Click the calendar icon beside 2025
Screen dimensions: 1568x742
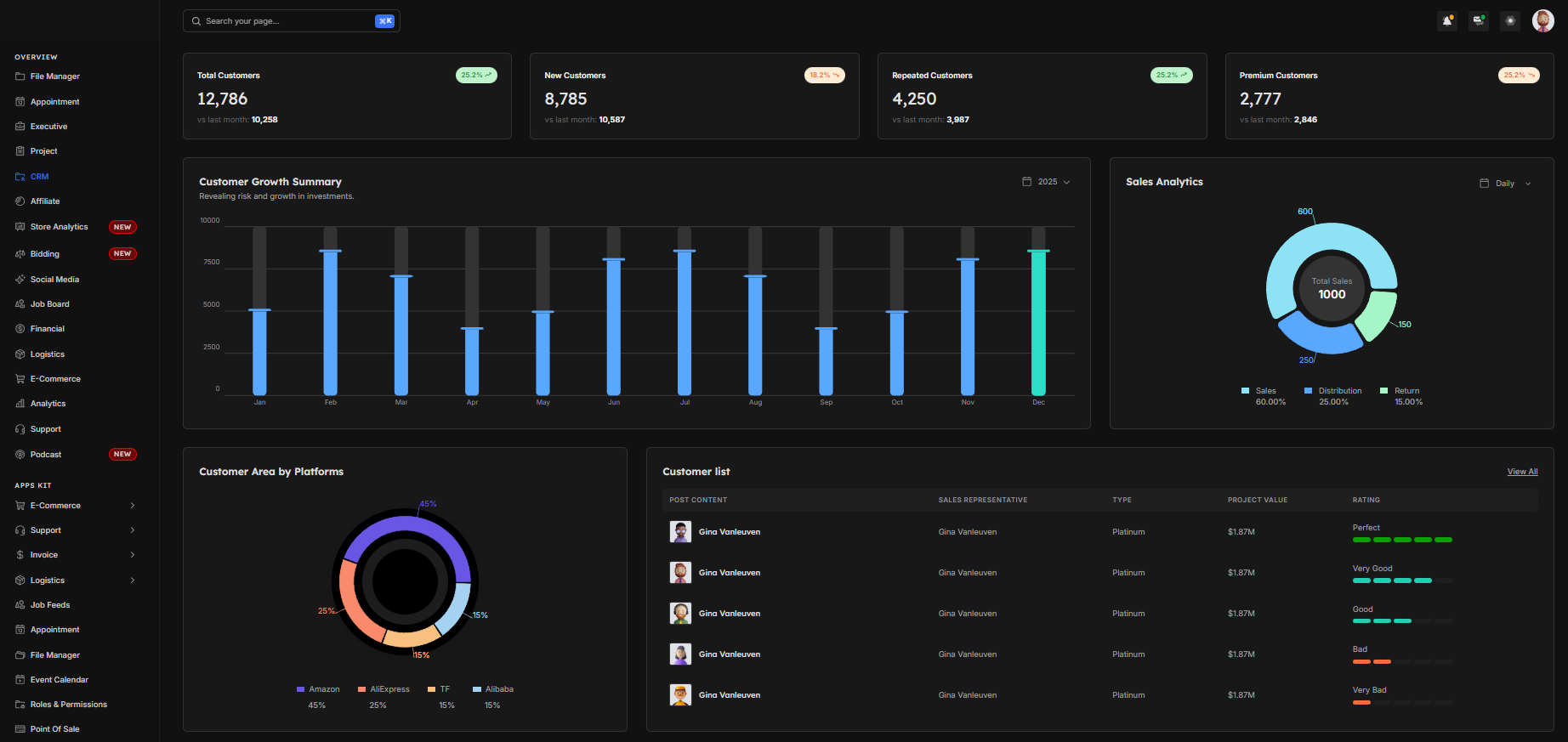coord(1026,182)
